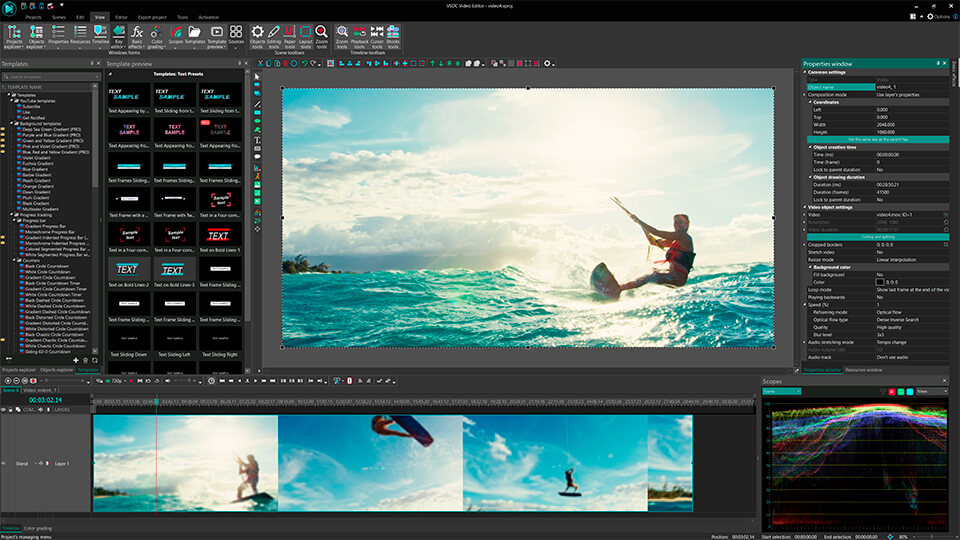Click 'Set the same size as the parent has'
The height and width of the screenshot is (540, 960).
coord(876,139)
